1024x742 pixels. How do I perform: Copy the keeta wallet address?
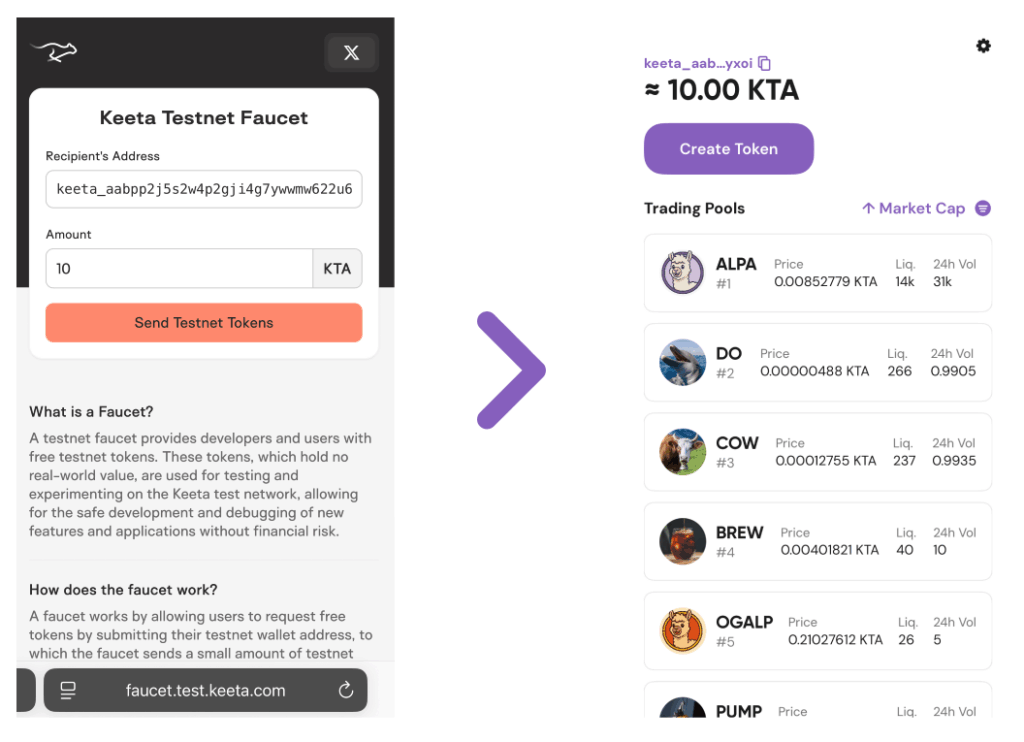pos(765,63)
